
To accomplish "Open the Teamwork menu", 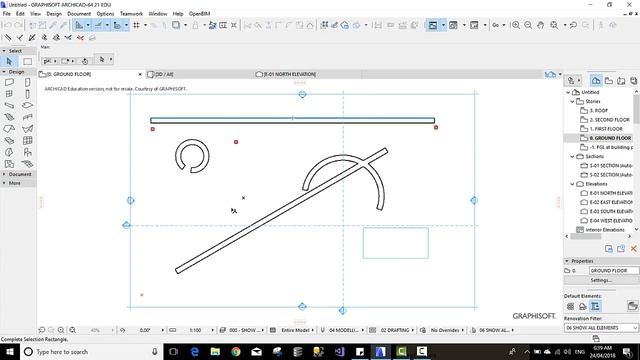I will 131,13.
